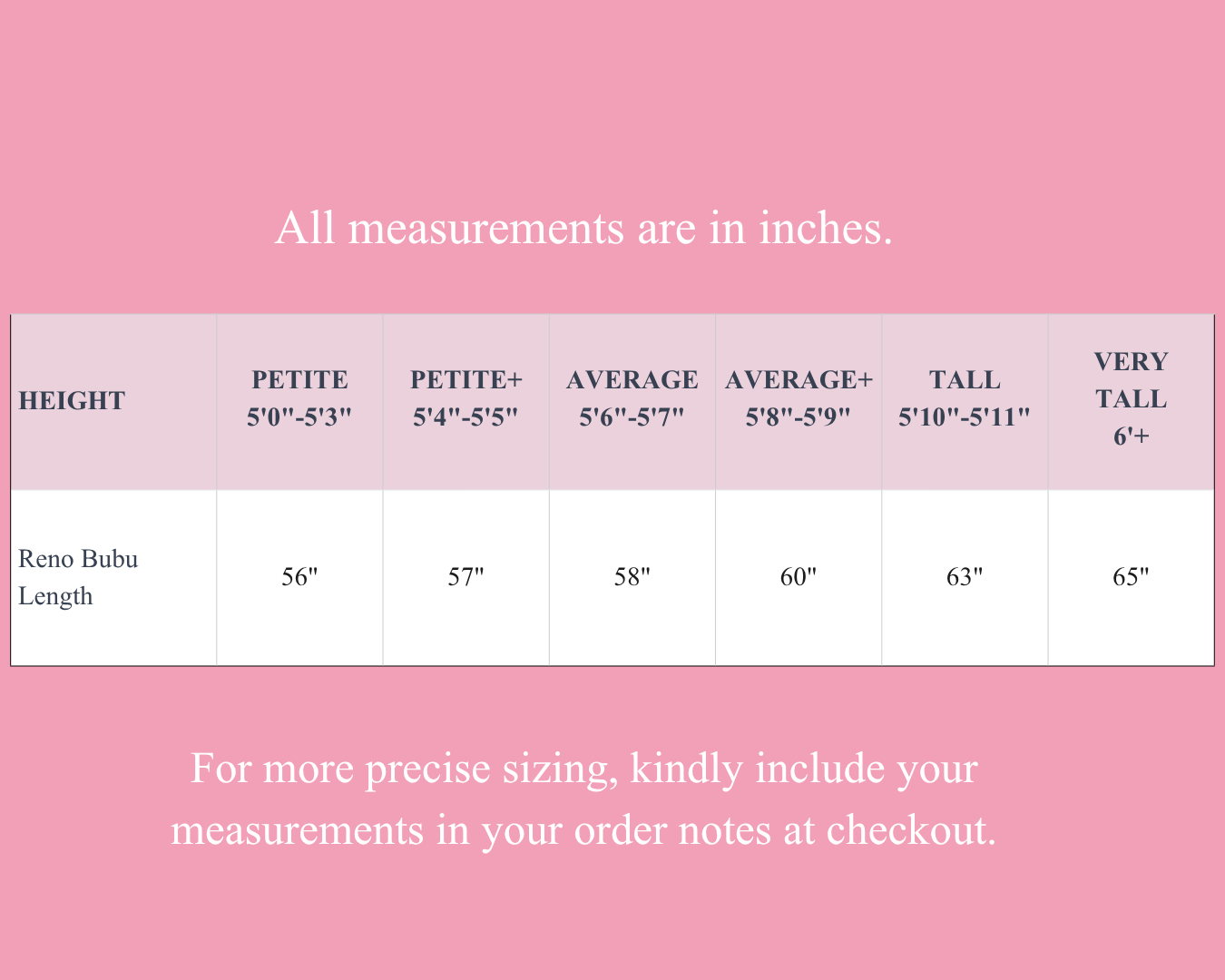The width and height of the screenshot is (1225, 980).
Task: Select the TALL 5'10"-5'11" column header
Action: coord(964,398)
